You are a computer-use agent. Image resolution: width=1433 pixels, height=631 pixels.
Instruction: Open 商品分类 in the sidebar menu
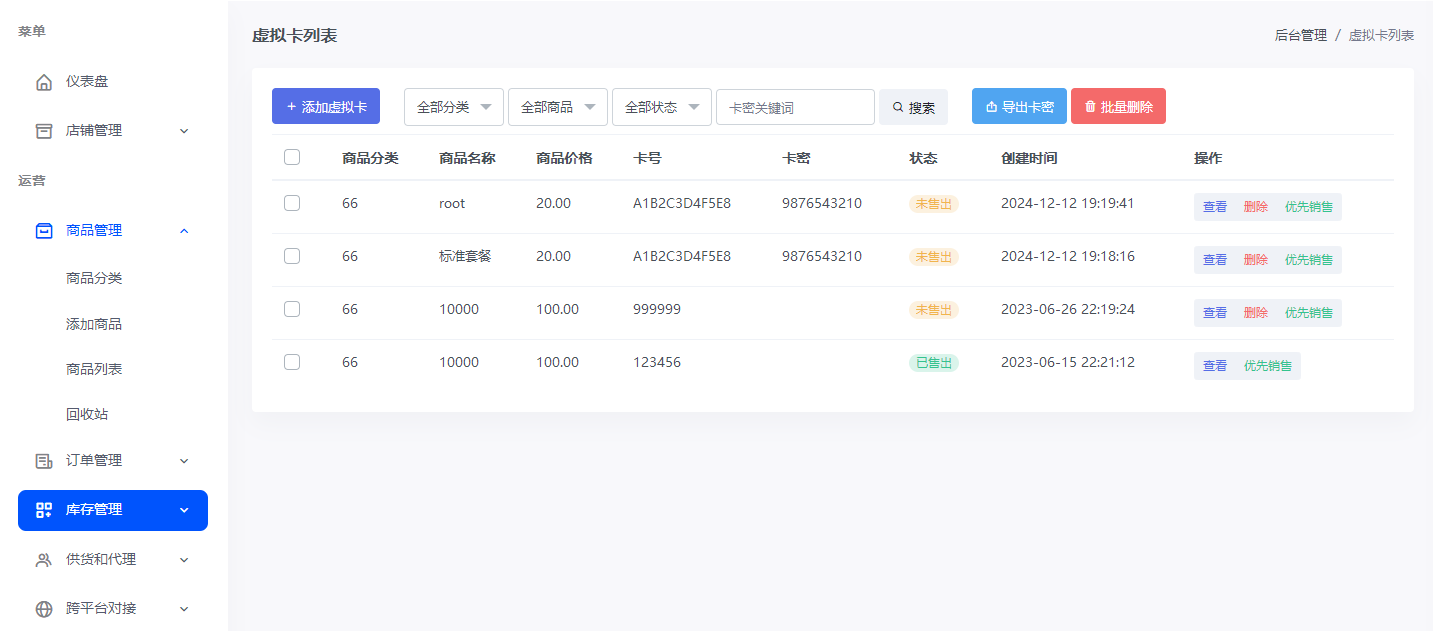[94, 279]
